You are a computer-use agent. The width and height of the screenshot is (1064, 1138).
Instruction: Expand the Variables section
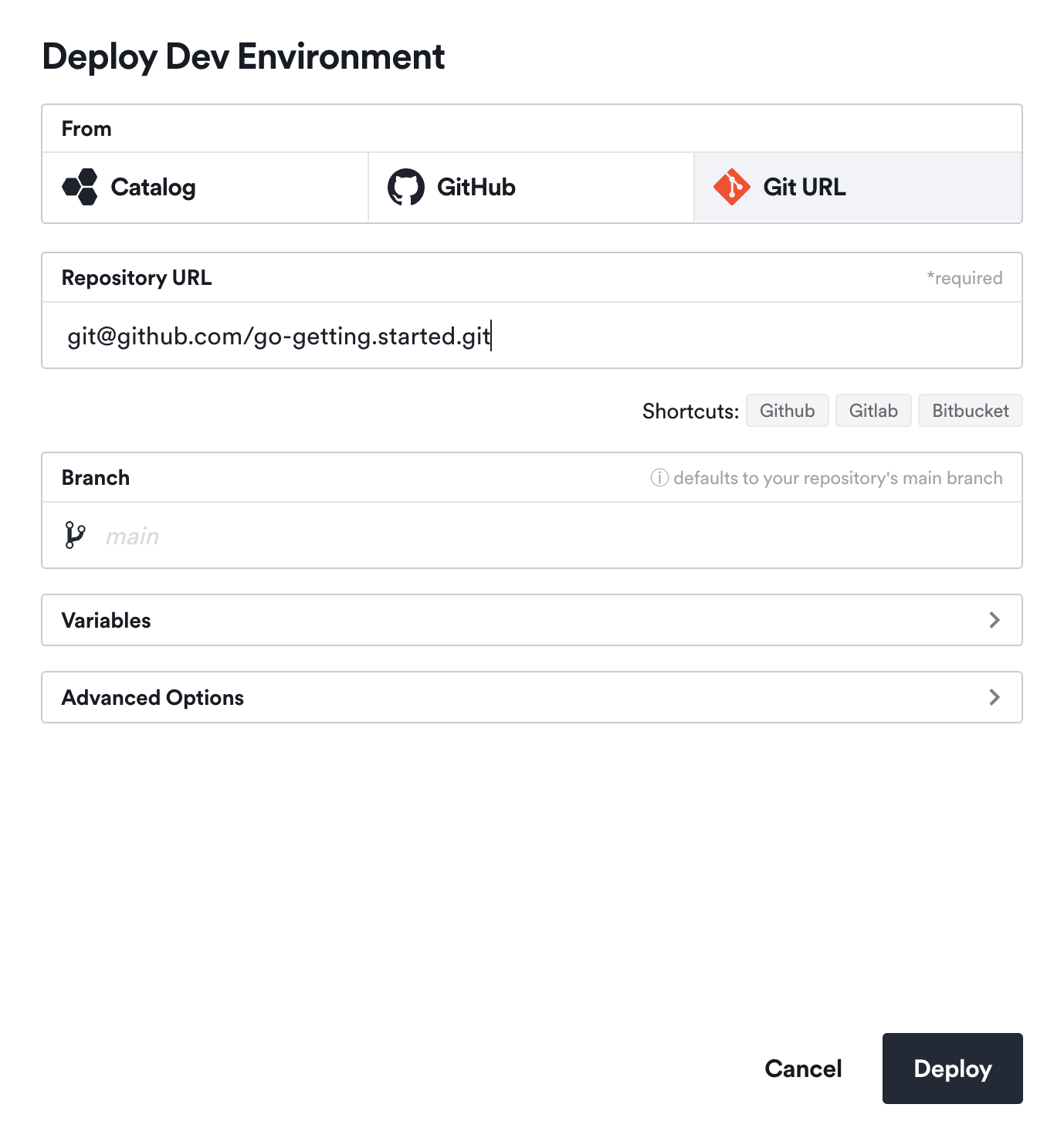coord(531,619)
